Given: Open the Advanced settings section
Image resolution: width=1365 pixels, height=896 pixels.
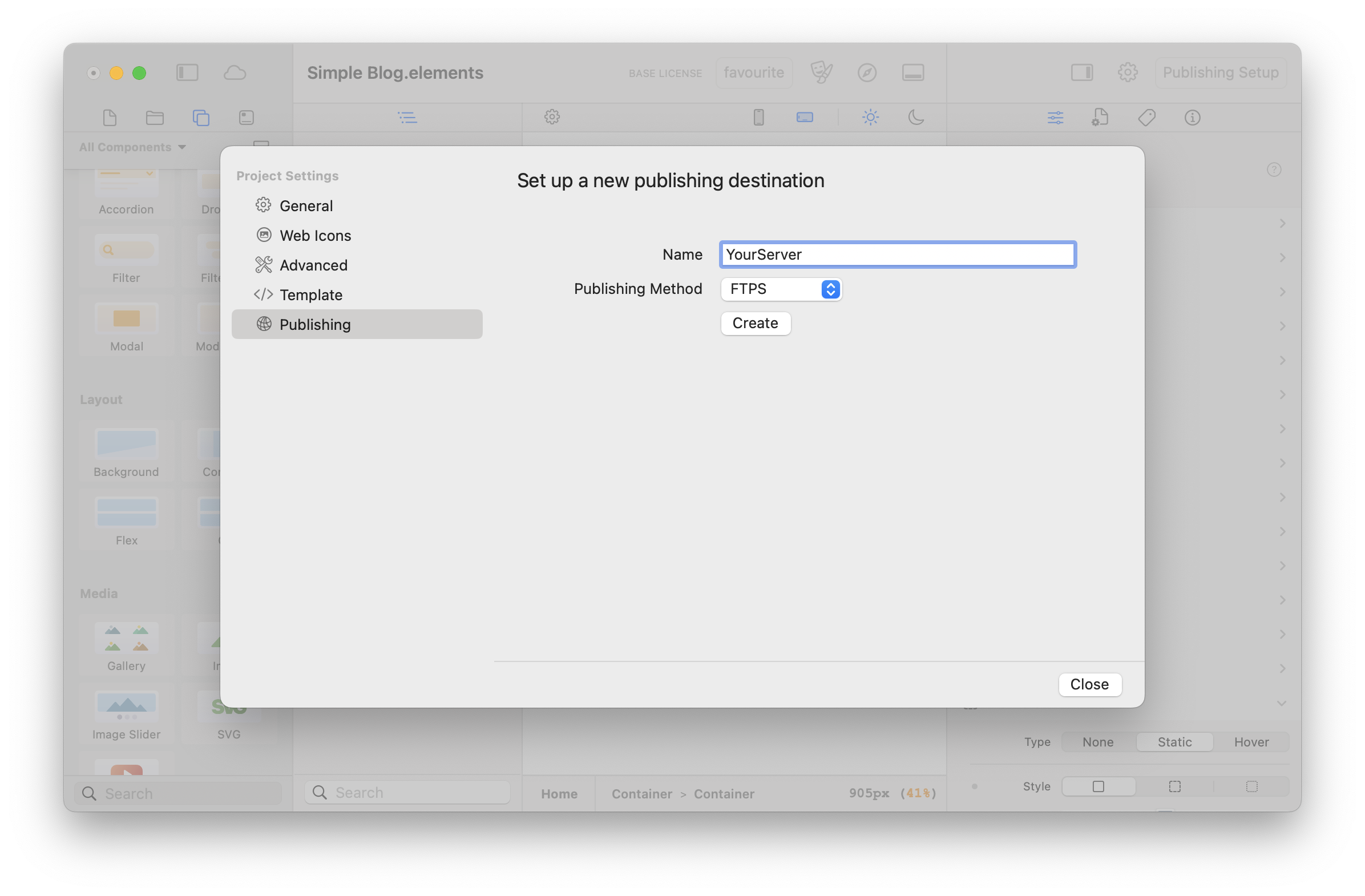Looking at the screenshot, I should tap(313, 265).
